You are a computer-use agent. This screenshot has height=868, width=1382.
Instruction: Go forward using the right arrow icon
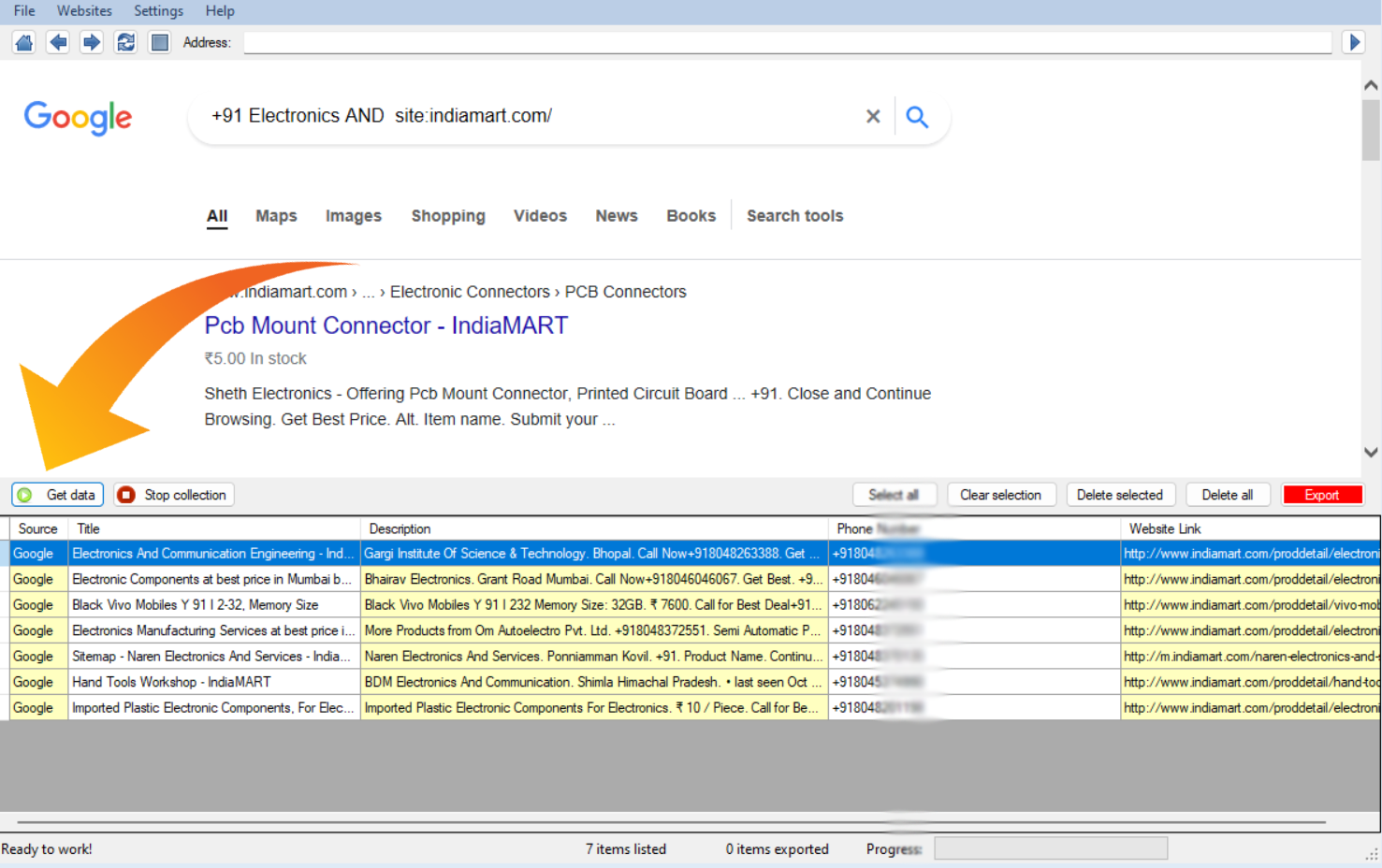[x=92, y=42]
